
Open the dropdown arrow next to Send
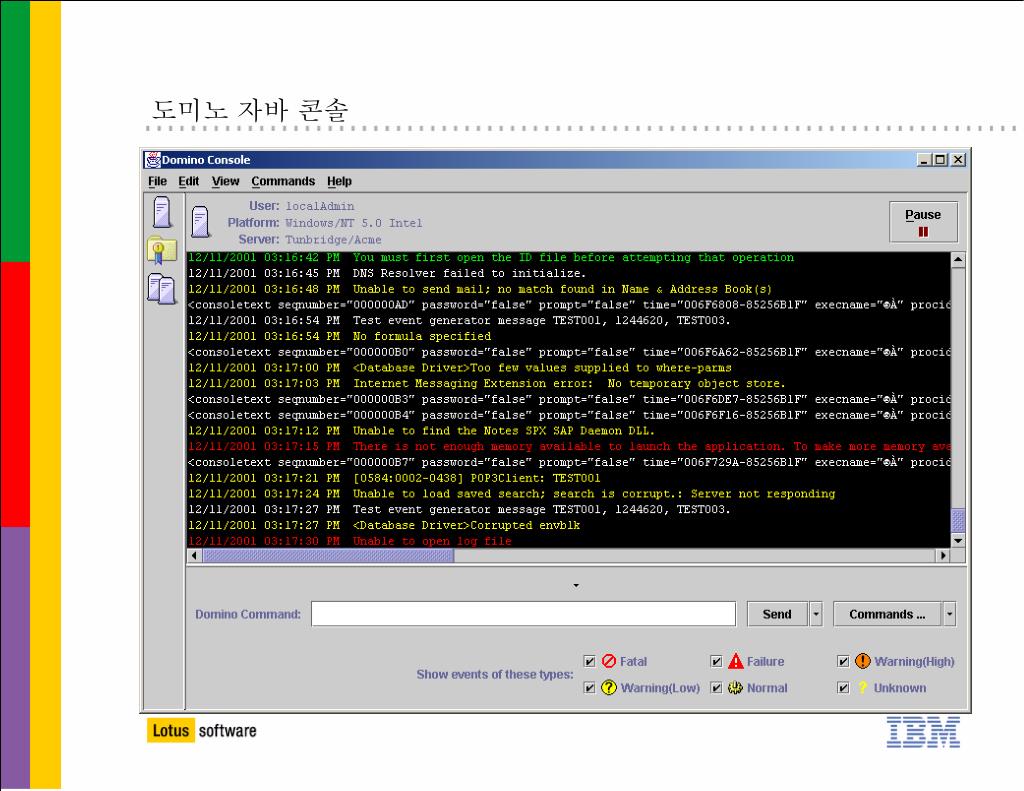click(x=816, y=614)
